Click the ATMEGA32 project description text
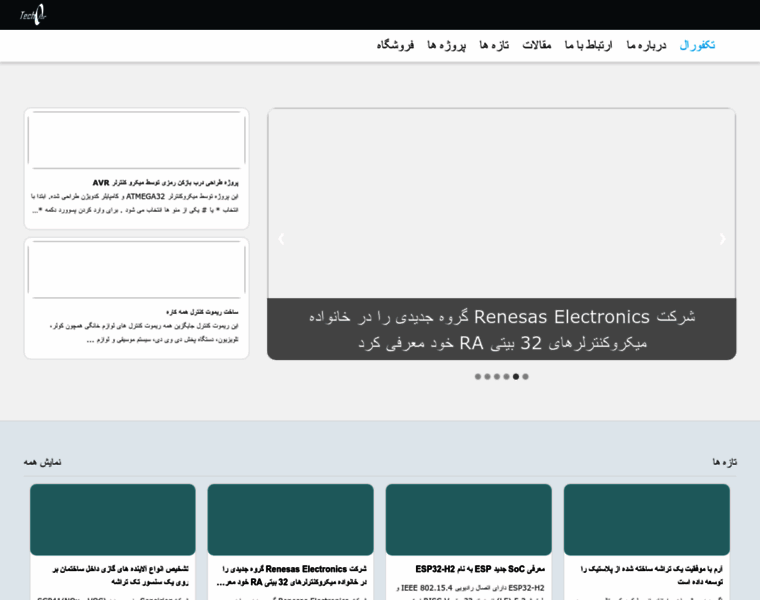Viewport: 760px width, 600px height. click(x=135, y=203)
